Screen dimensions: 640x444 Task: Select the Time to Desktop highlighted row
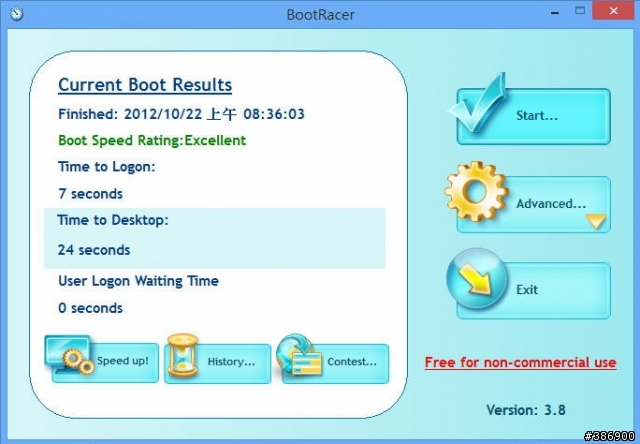(215, 238)
